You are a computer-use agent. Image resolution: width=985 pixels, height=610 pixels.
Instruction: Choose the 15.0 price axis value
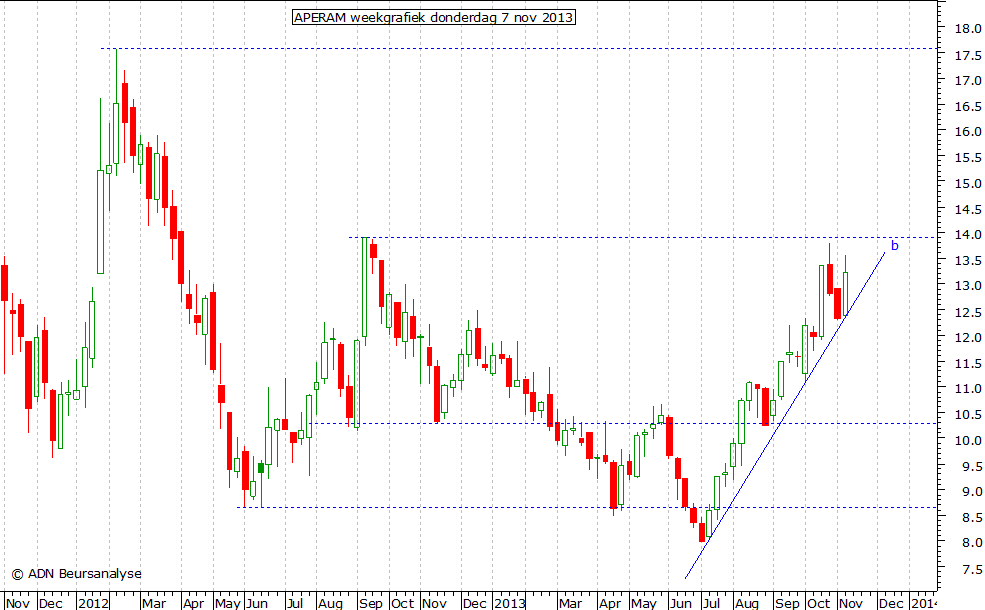point(968,183)
